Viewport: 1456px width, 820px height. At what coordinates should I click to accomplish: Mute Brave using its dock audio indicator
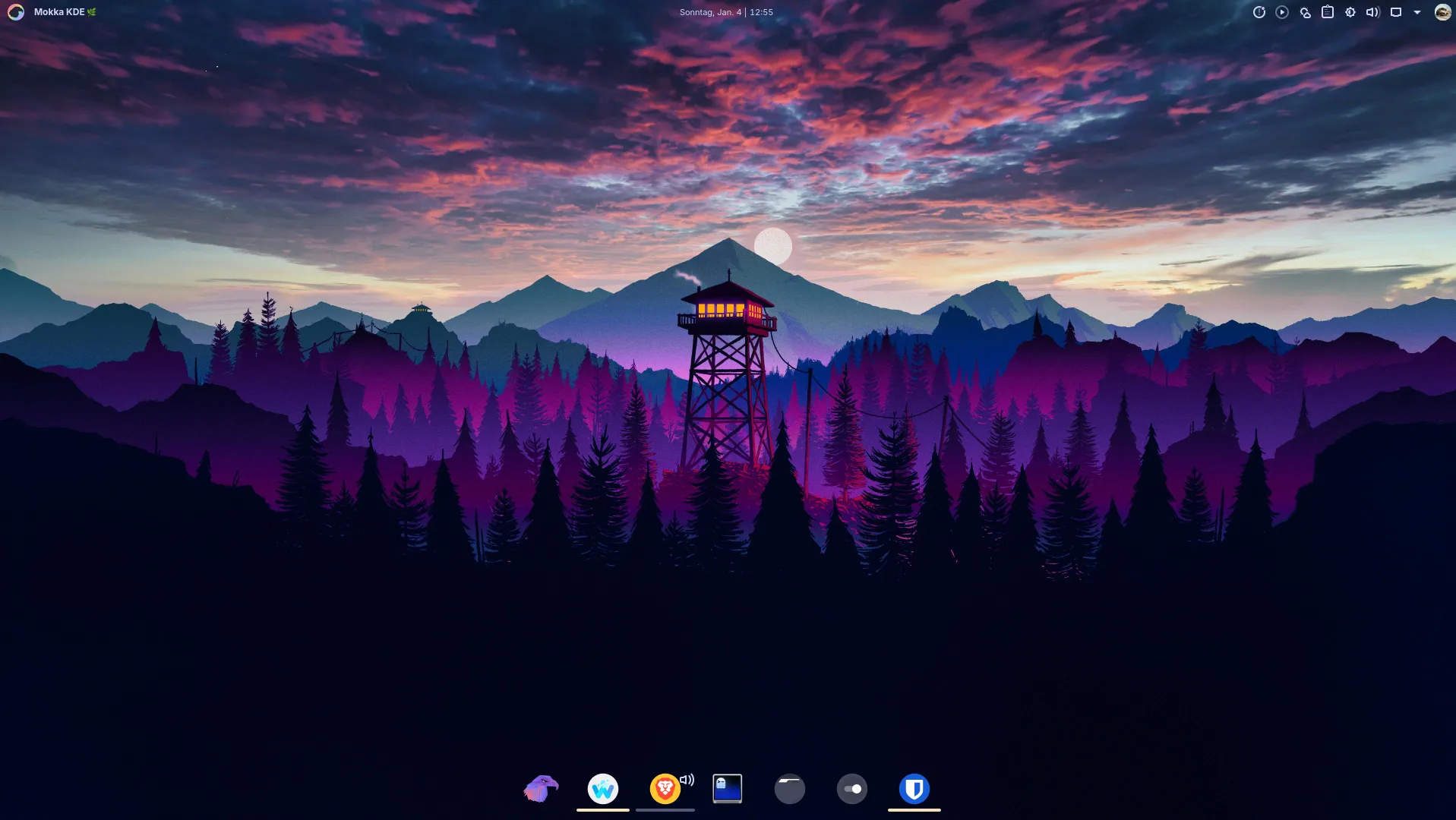point(687,780)
